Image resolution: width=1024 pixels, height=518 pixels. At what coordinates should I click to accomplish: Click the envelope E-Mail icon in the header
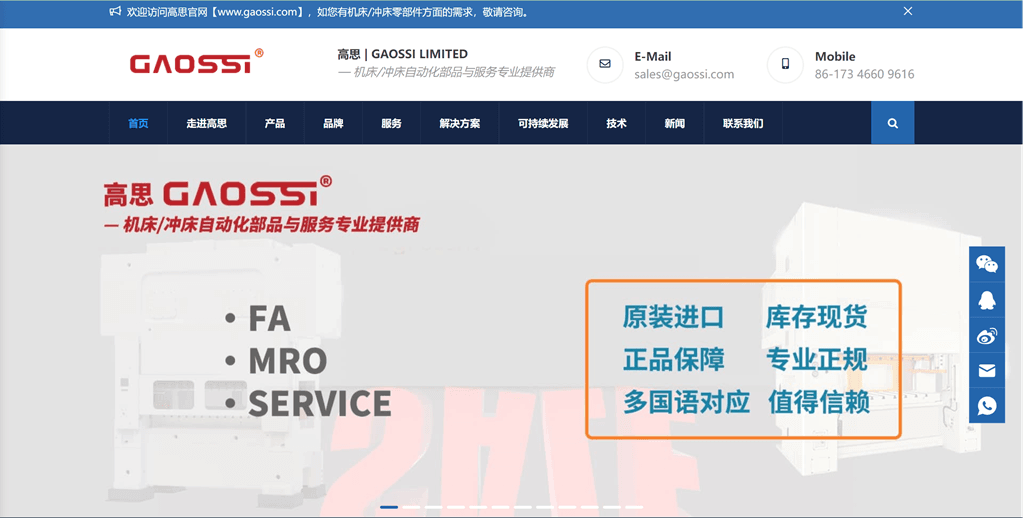click(x=605, y=64)
